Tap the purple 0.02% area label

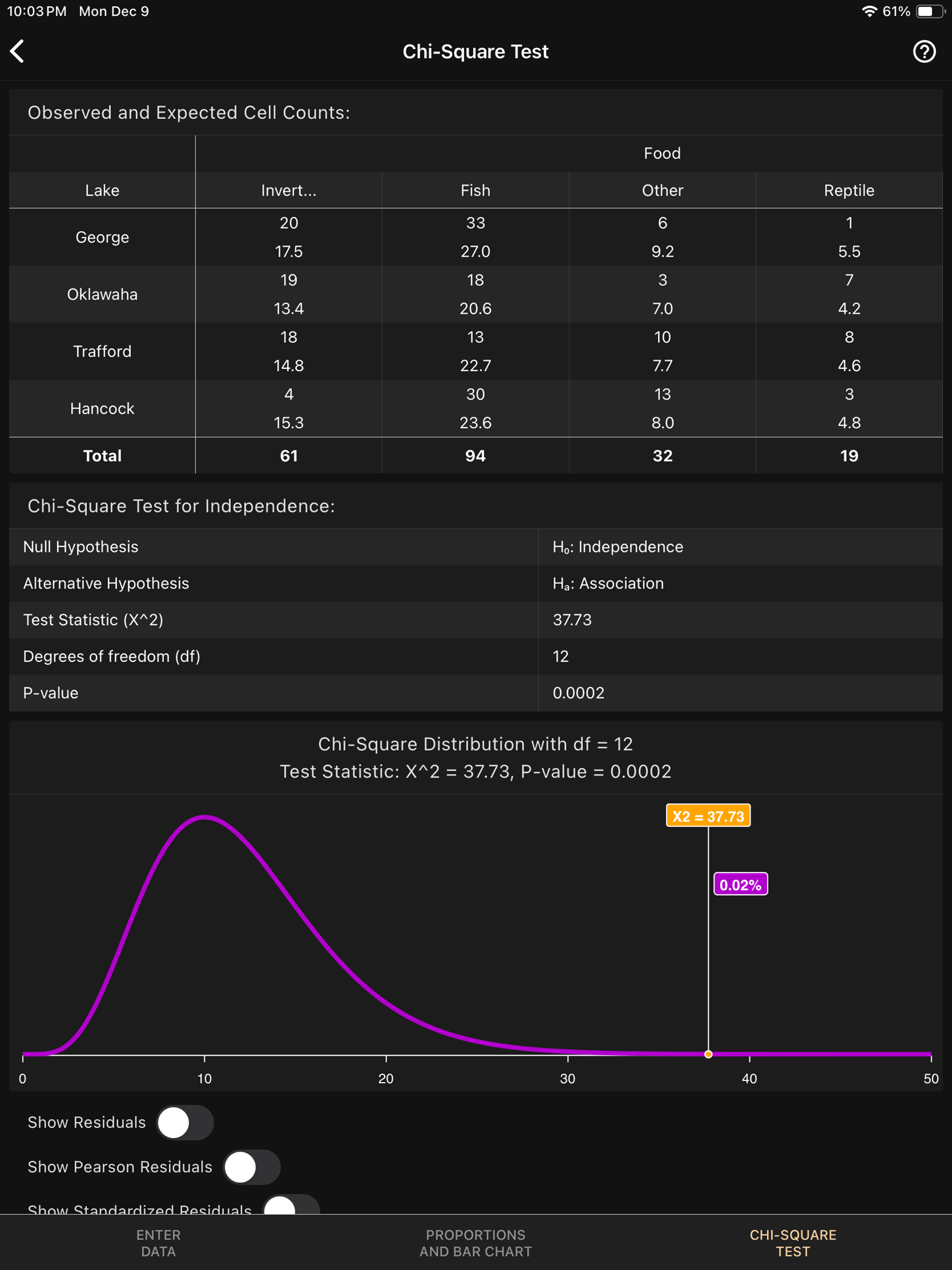[740, 884]
